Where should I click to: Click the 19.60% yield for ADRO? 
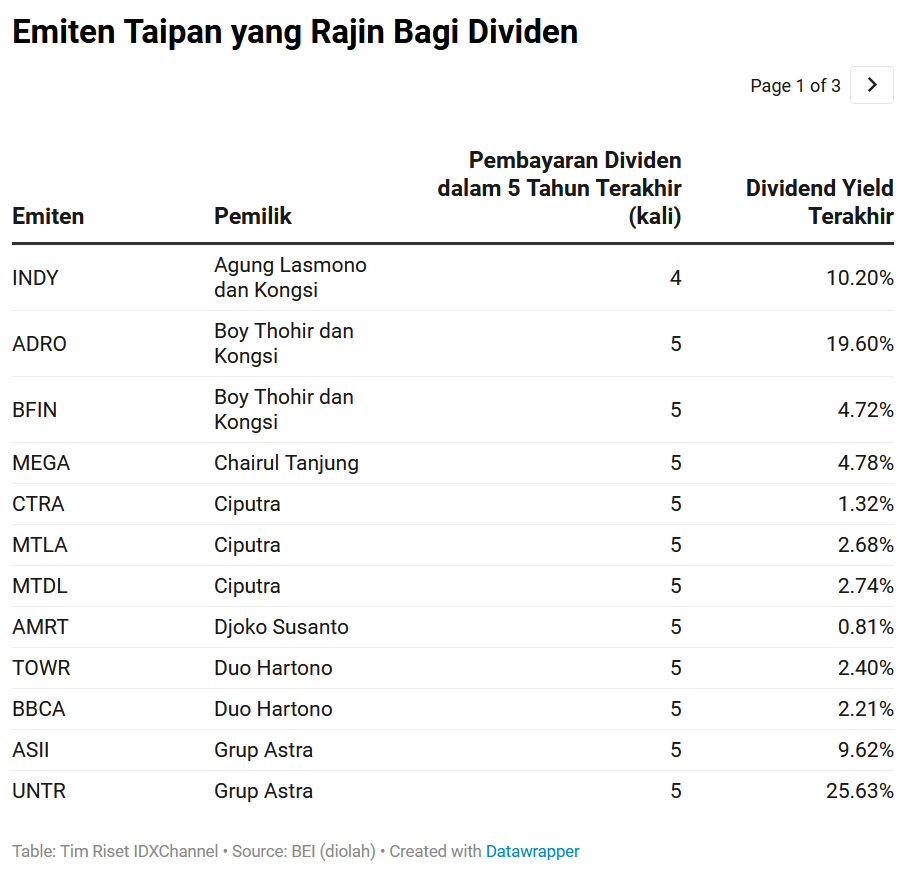(x=860, y=344)
